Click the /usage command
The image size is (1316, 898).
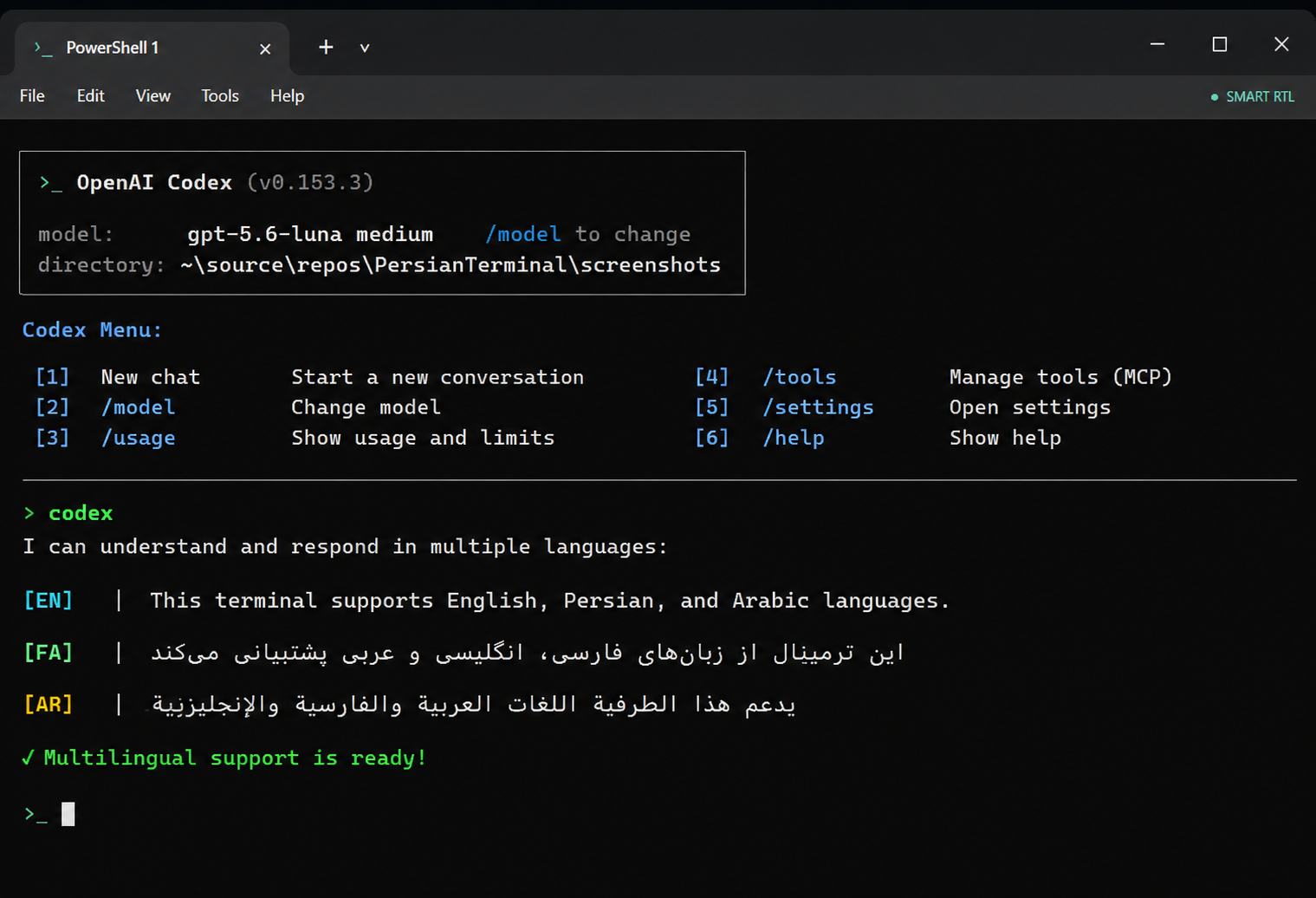(x=138, y=438)
